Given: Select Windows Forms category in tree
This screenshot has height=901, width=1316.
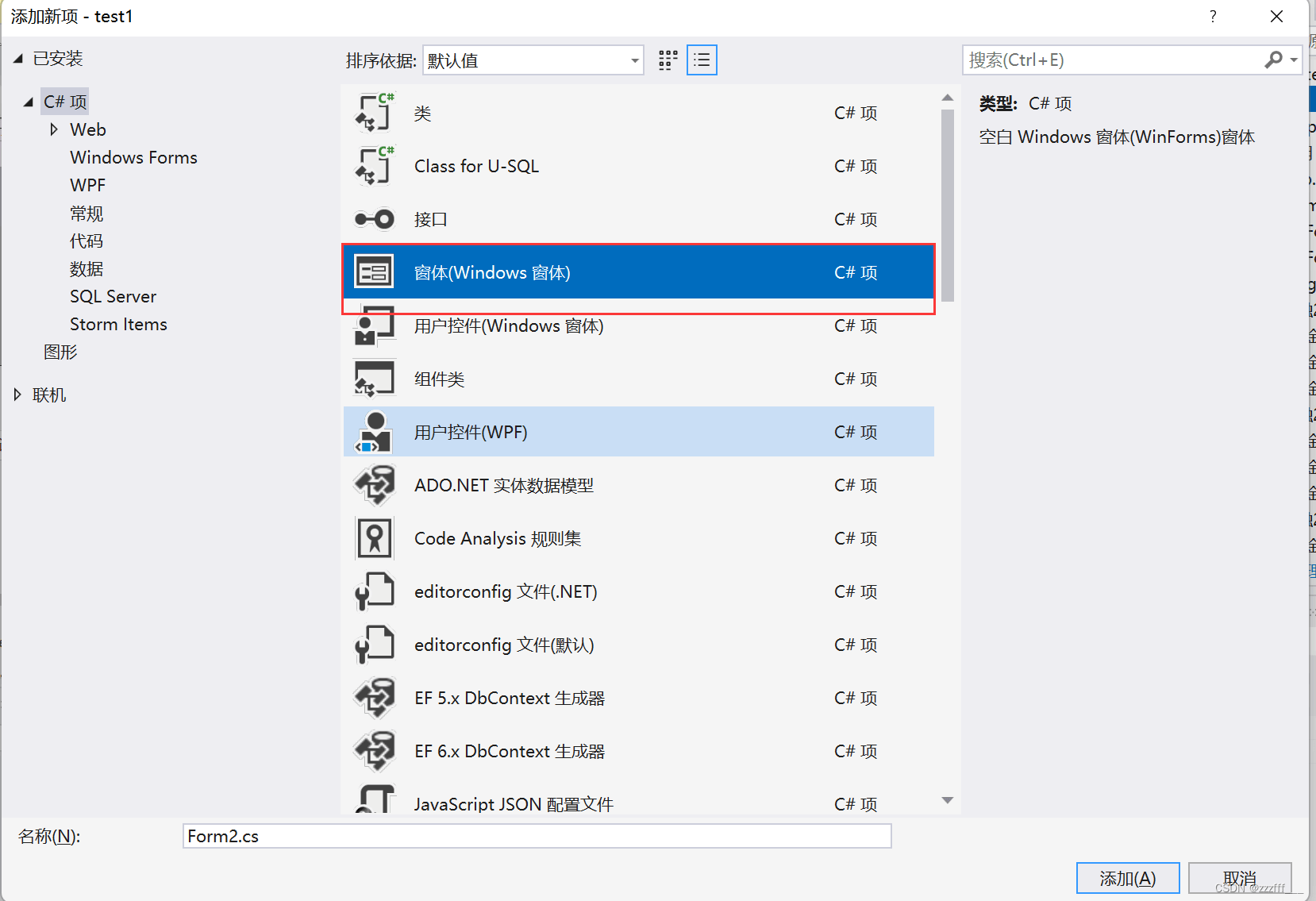Looking at the screenshot, I should click(x=133, y=157).
